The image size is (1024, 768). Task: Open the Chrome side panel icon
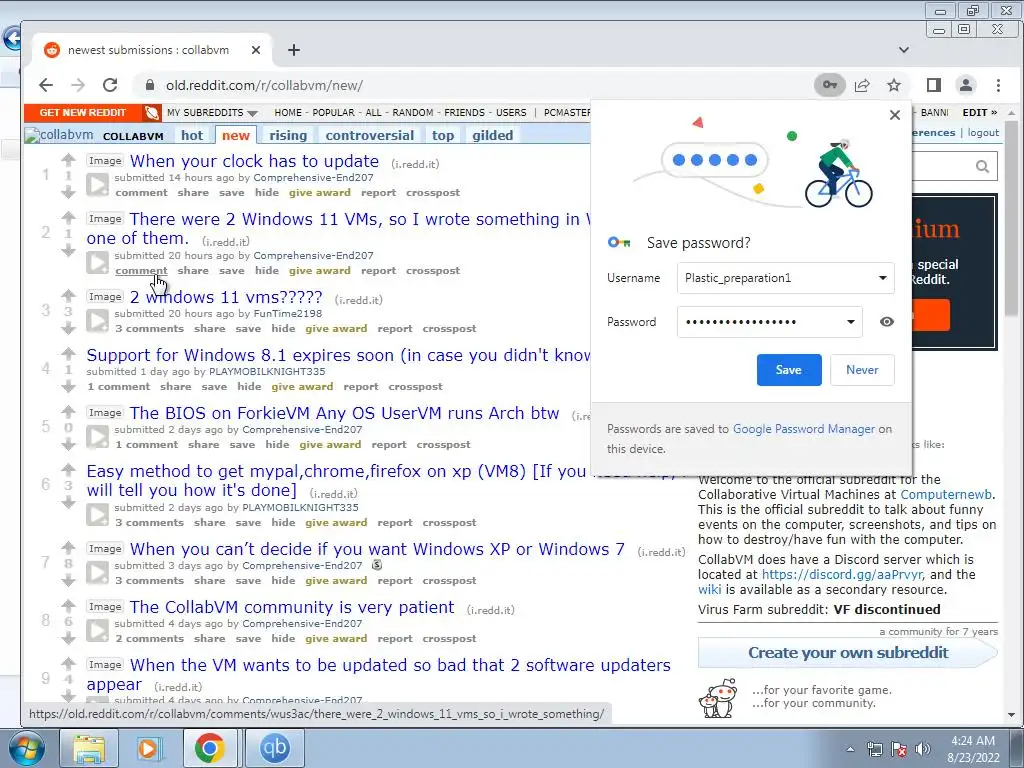click(x=933, y=85)
